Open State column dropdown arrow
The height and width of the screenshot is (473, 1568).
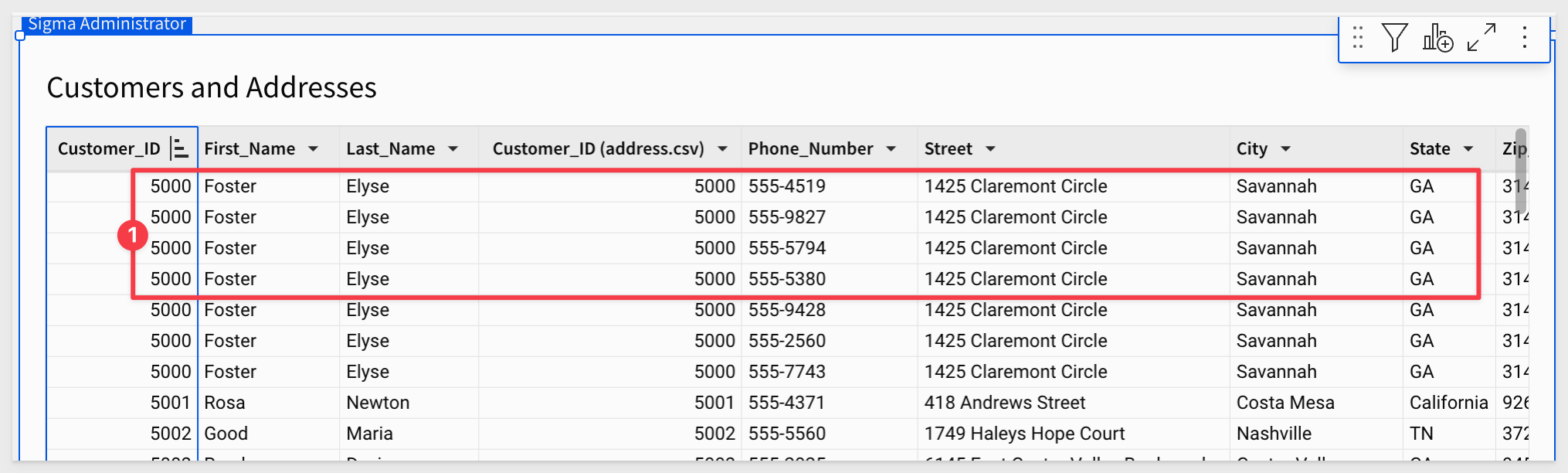click(x=1468, y=148)
